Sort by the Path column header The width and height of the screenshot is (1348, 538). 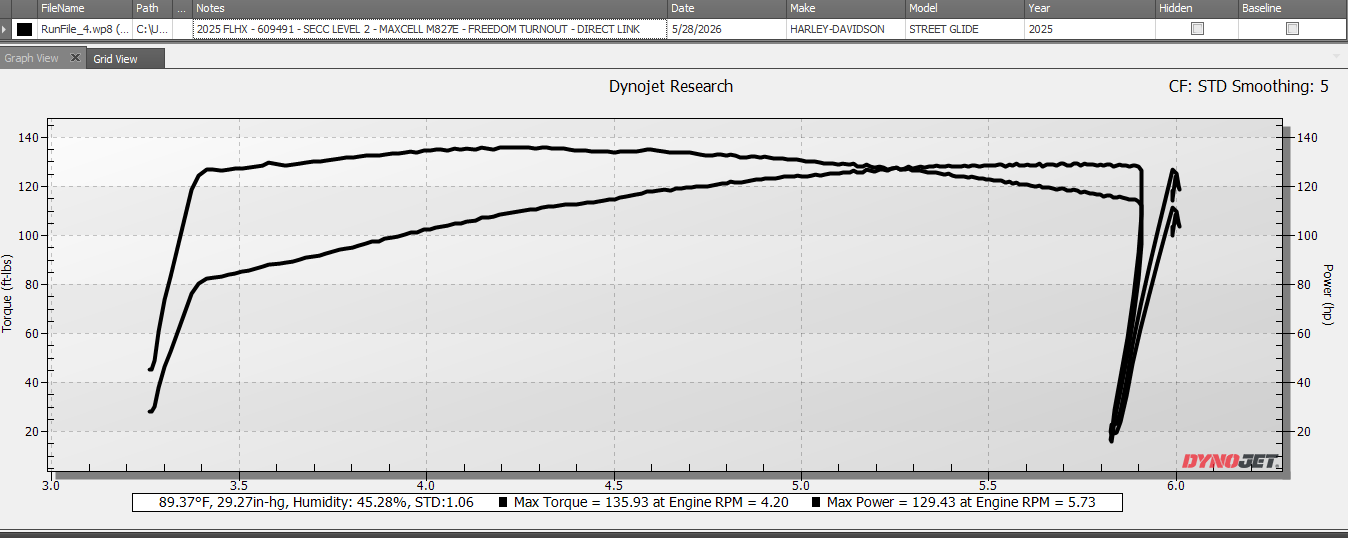coord(153,8)
